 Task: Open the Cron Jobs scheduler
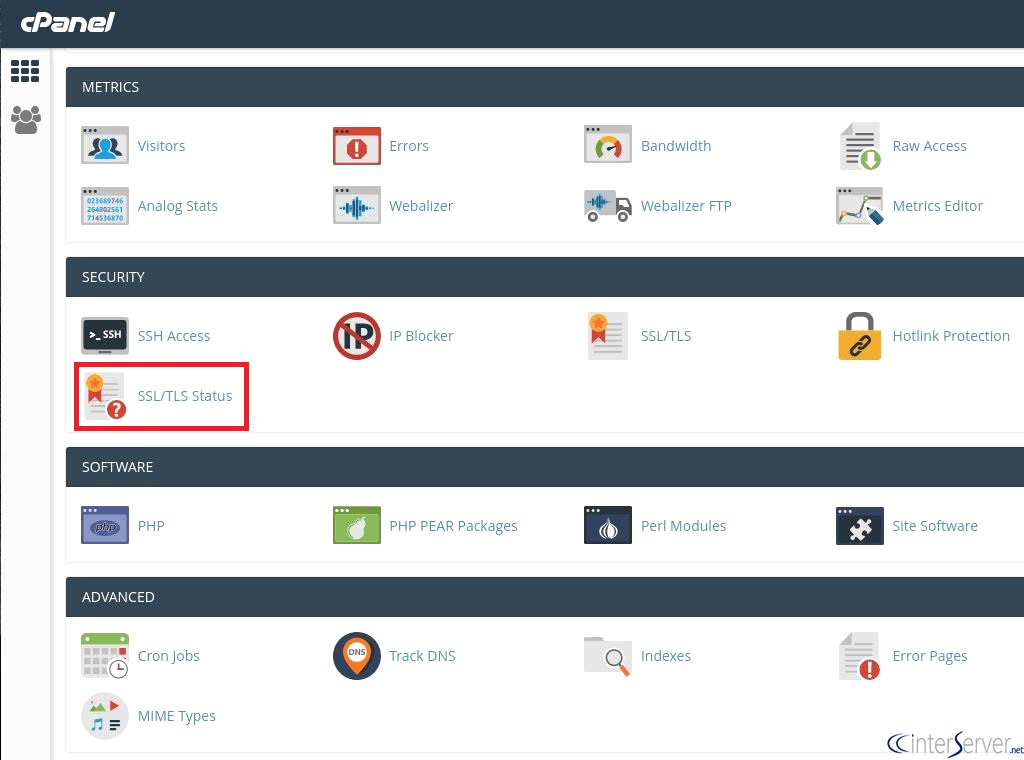105,655
